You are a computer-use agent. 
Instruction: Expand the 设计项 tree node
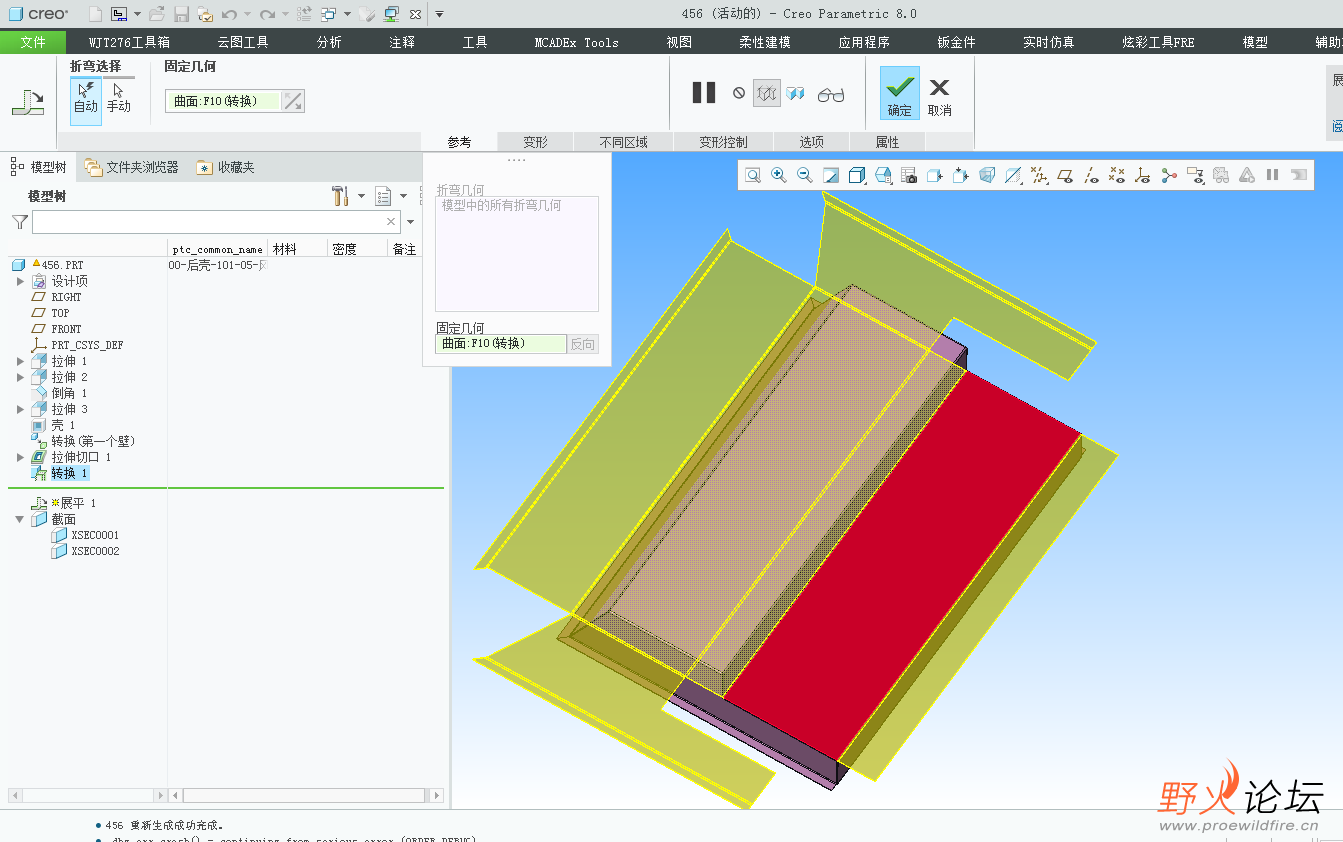pyautogui.click(x=20, y=281)
